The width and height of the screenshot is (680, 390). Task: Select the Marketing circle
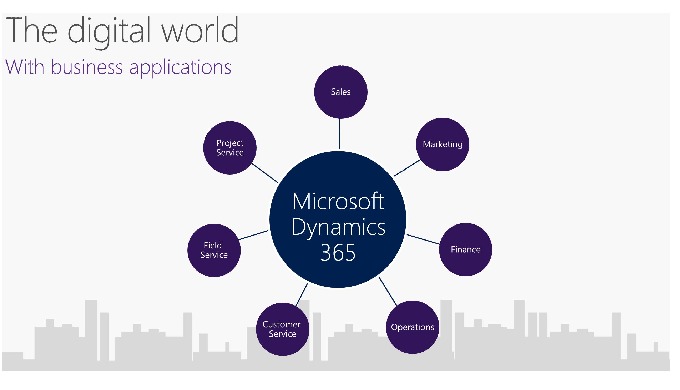point(442,144)
